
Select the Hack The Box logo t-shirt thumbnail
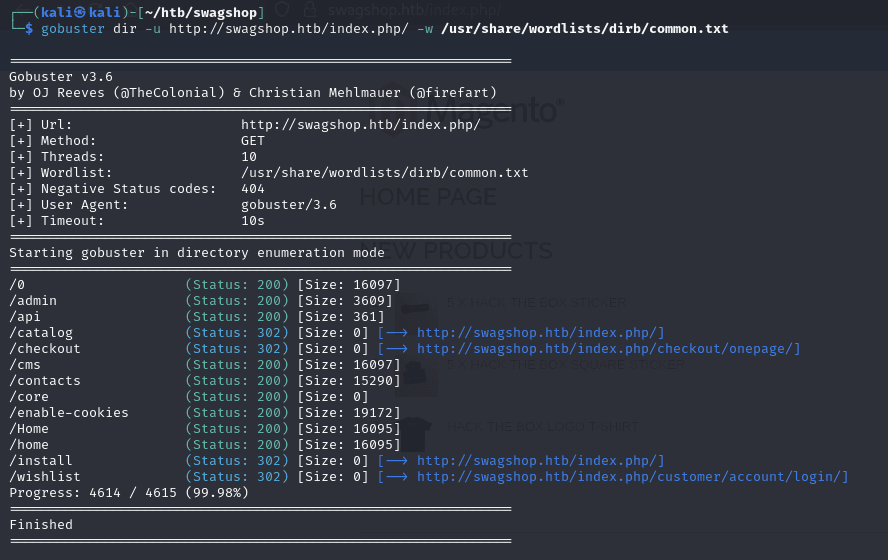(413, 430)
